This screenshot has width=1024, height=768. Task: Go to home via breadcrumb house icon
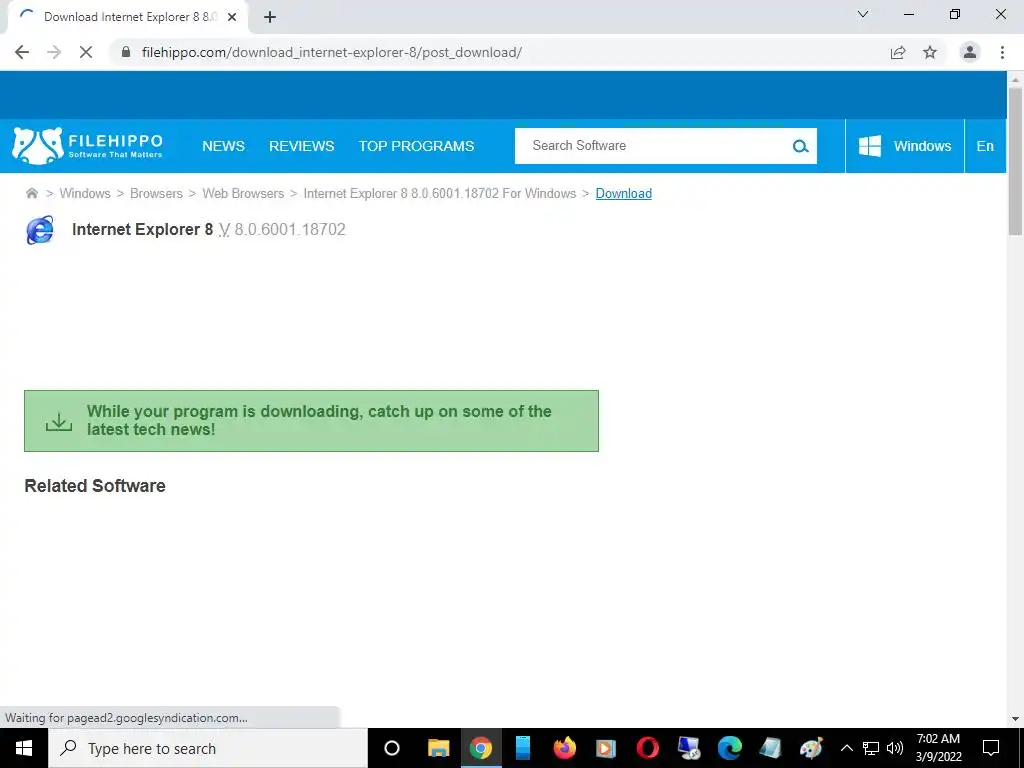tap(31, 193)
